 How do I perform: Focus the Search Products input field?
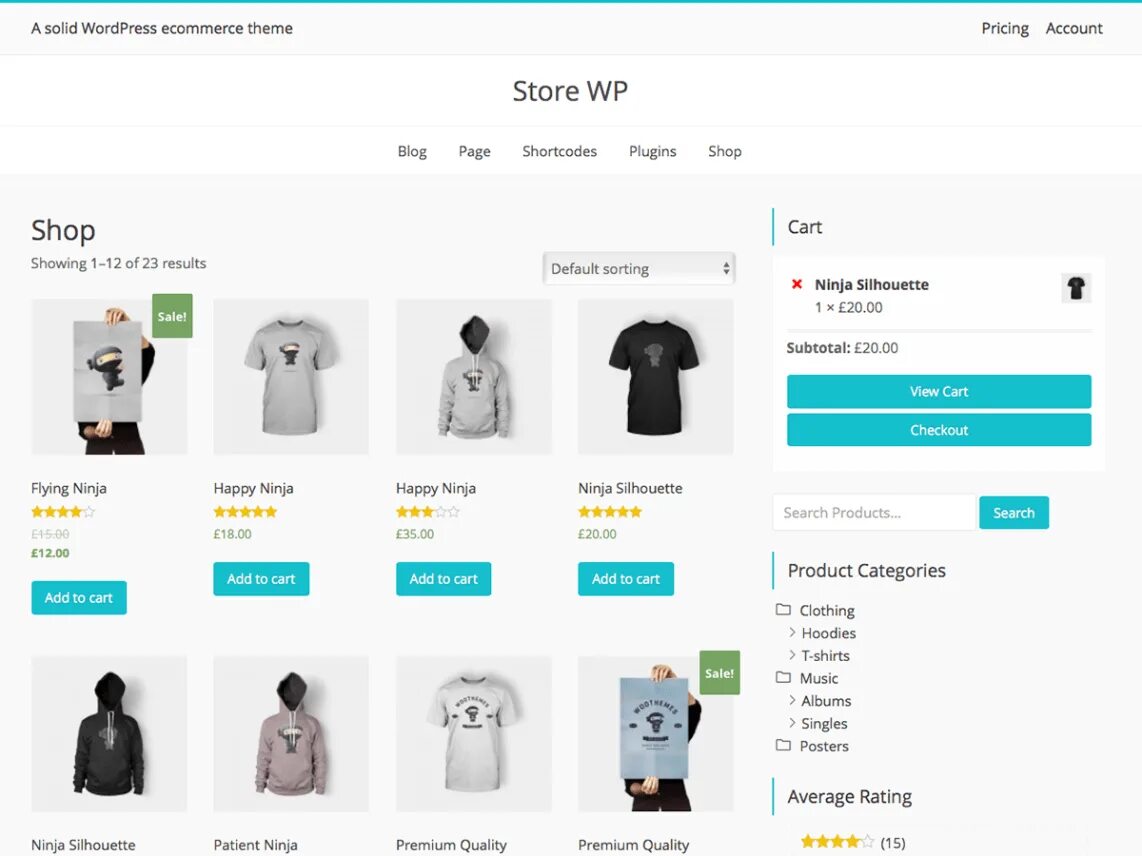click(x=874, y=512)
